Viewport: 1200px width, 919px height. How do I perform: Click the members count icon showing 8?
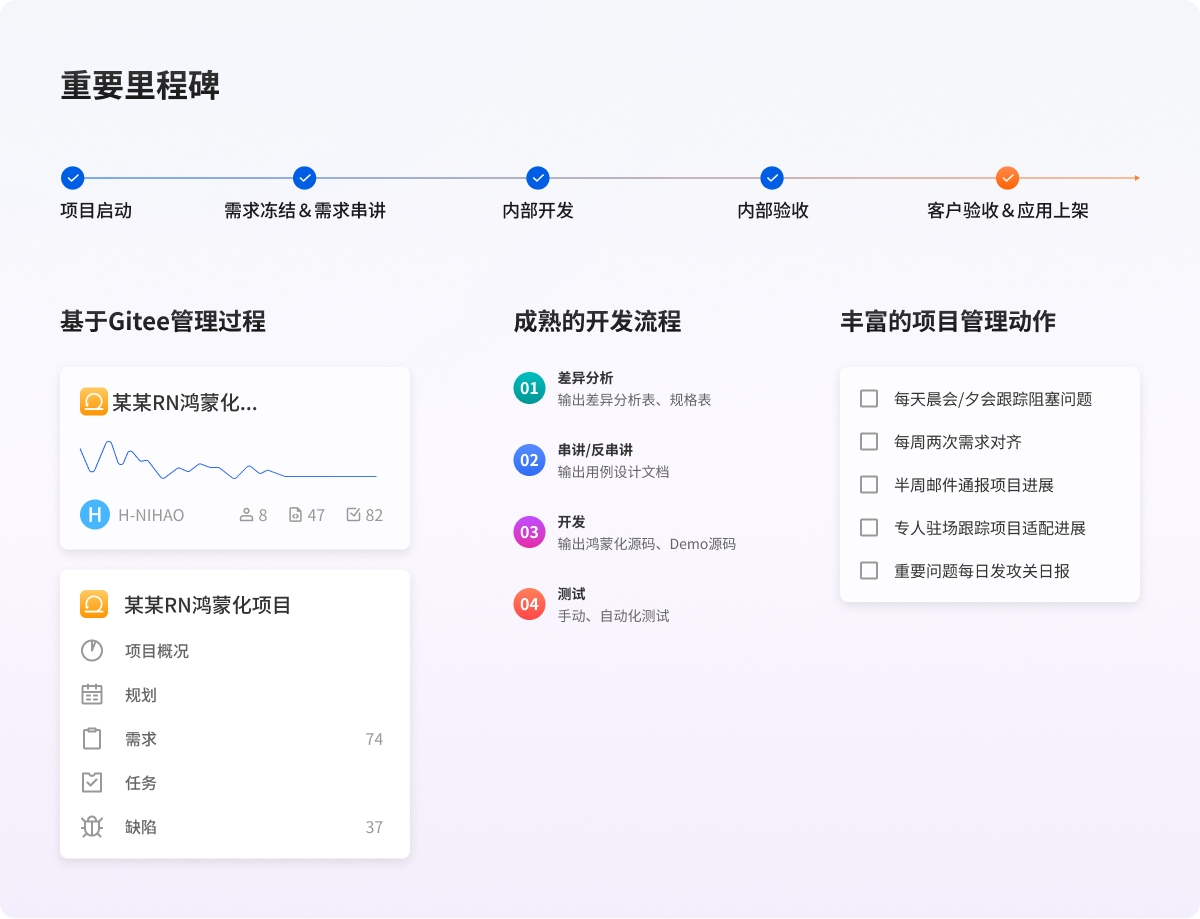(246, 515)
